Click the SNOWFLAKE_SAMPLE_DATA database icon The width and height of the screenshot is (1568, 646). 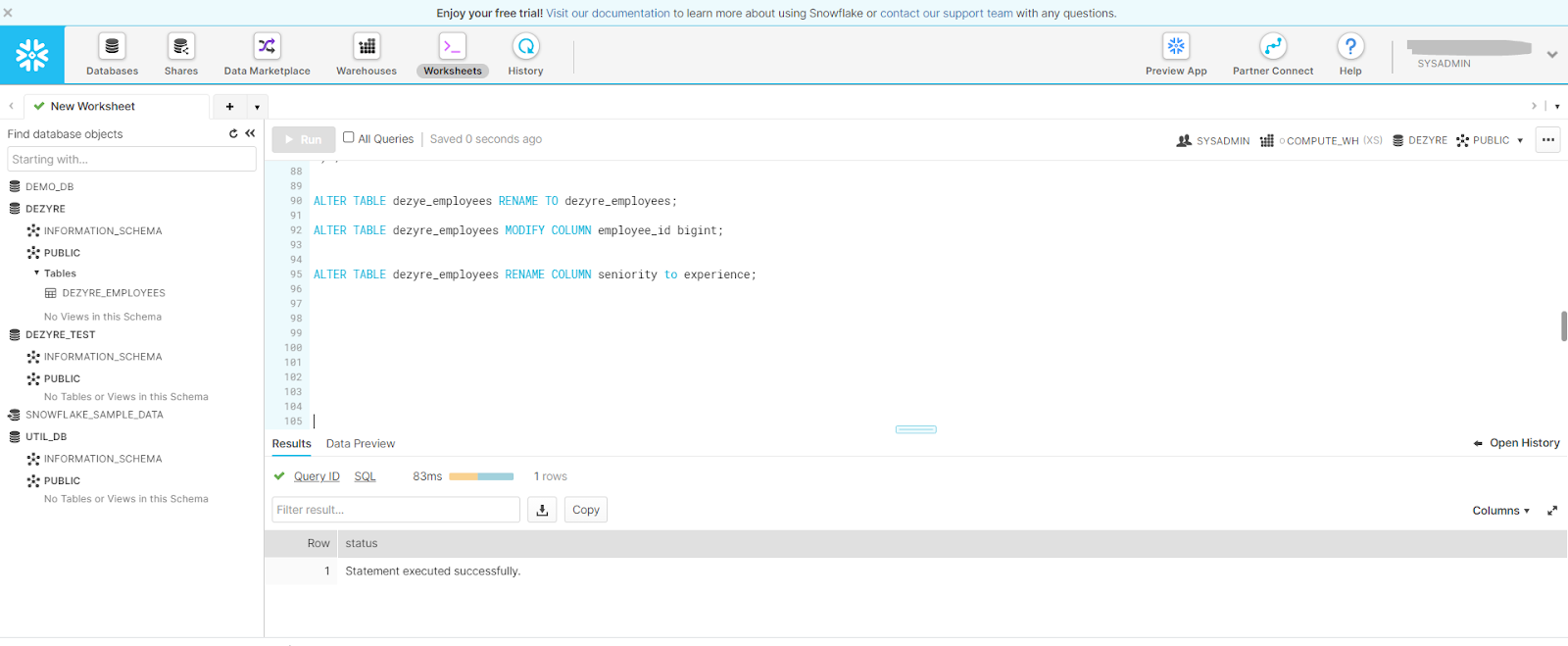pos(14,415)
